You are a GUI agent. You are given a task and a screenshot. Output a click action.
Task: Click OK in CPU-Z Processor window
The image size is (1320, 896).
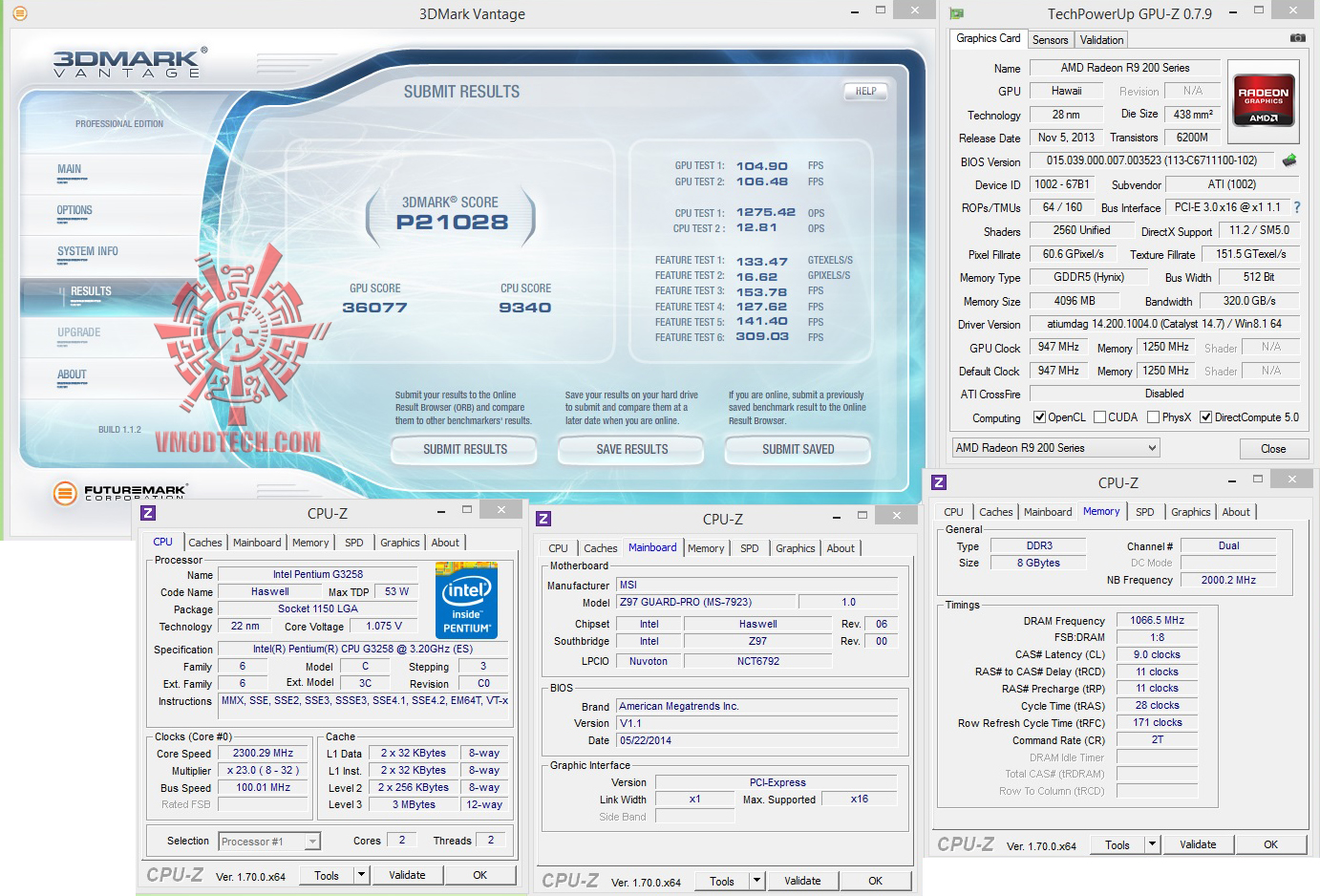(x=480, y=875)
